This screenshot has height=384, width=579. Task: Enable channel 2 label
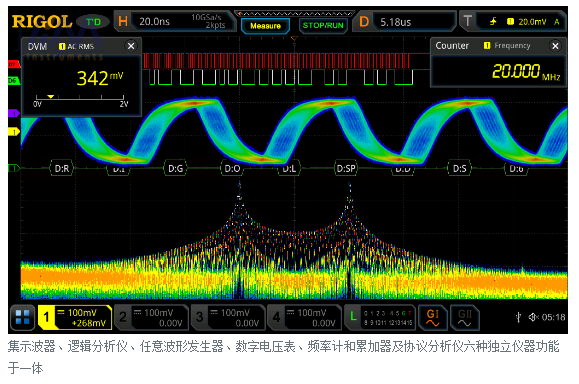(151, 317)
